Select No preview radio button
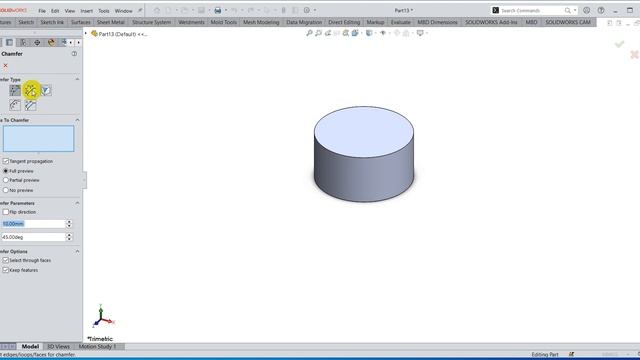 coord(6,190)
